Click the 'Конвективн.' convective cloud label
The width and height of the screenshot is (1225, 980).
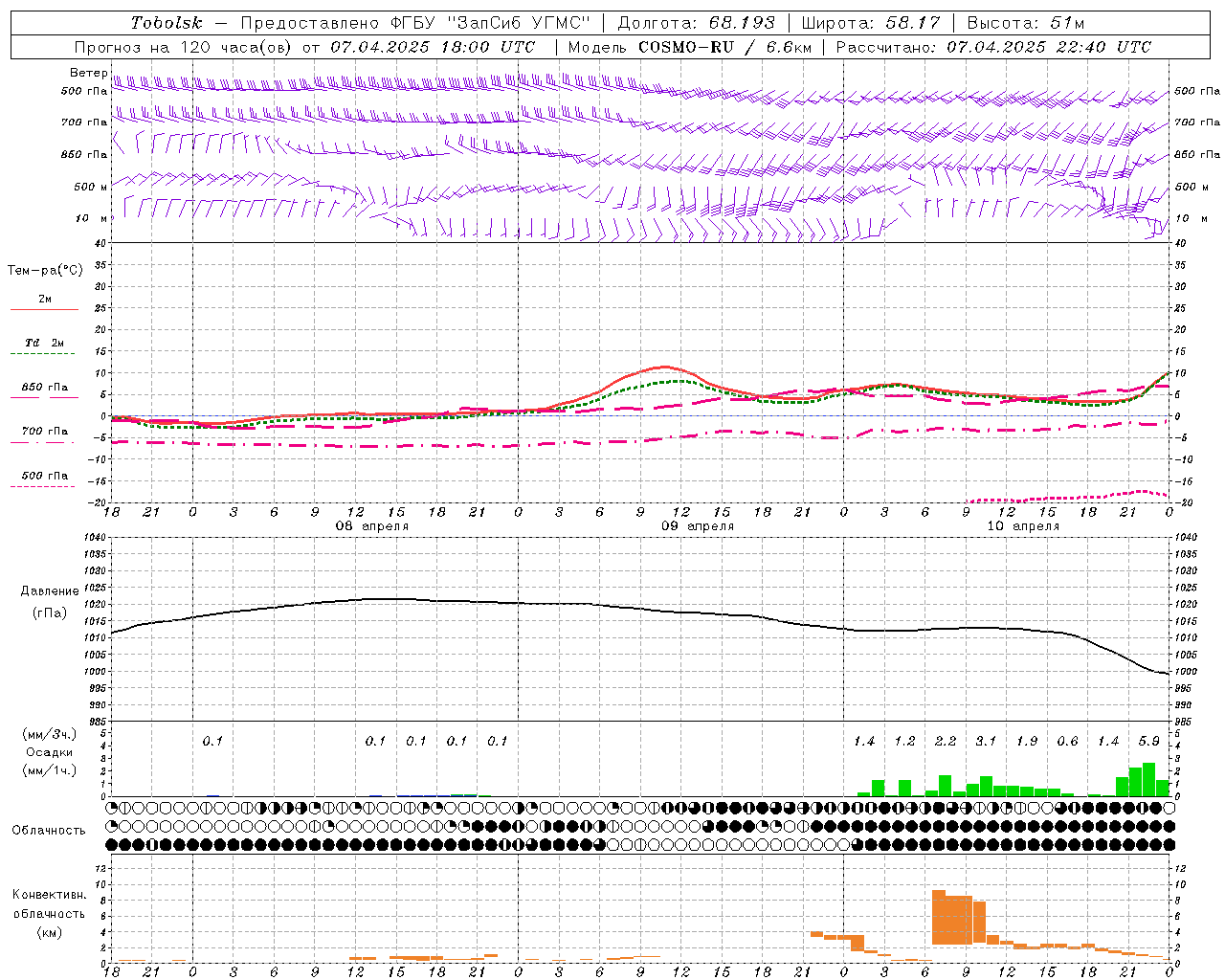(49, 895)
